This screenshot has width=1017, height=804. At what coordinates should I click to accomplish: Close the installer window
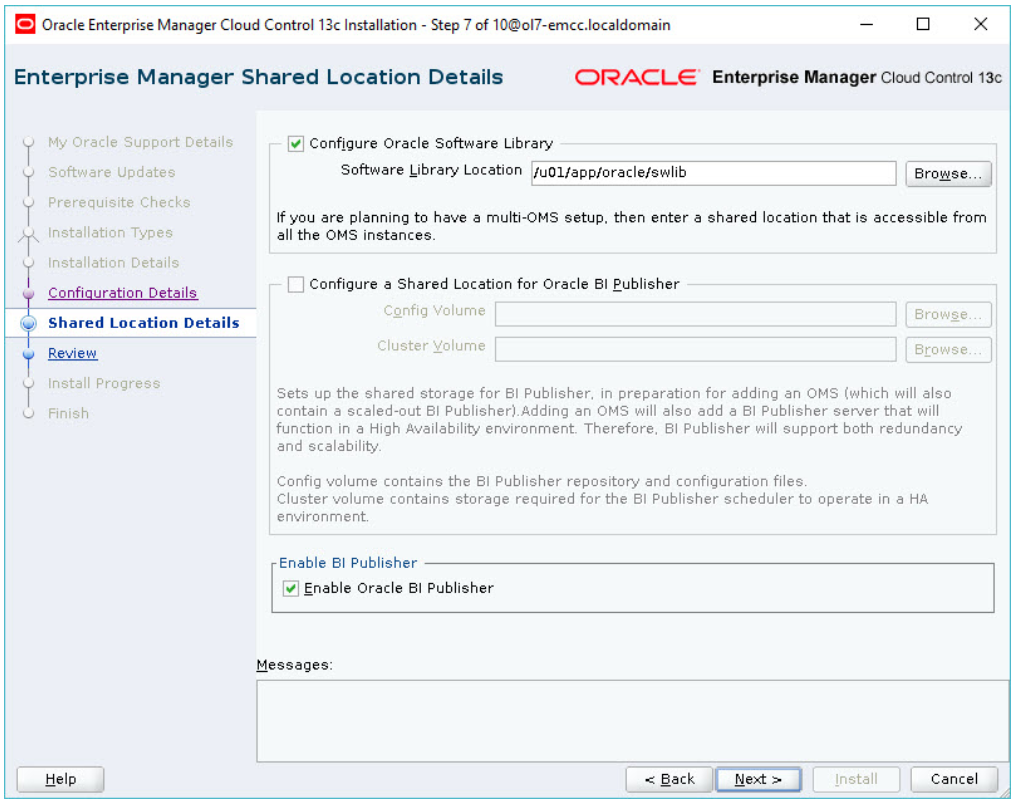tap(981, 25)
